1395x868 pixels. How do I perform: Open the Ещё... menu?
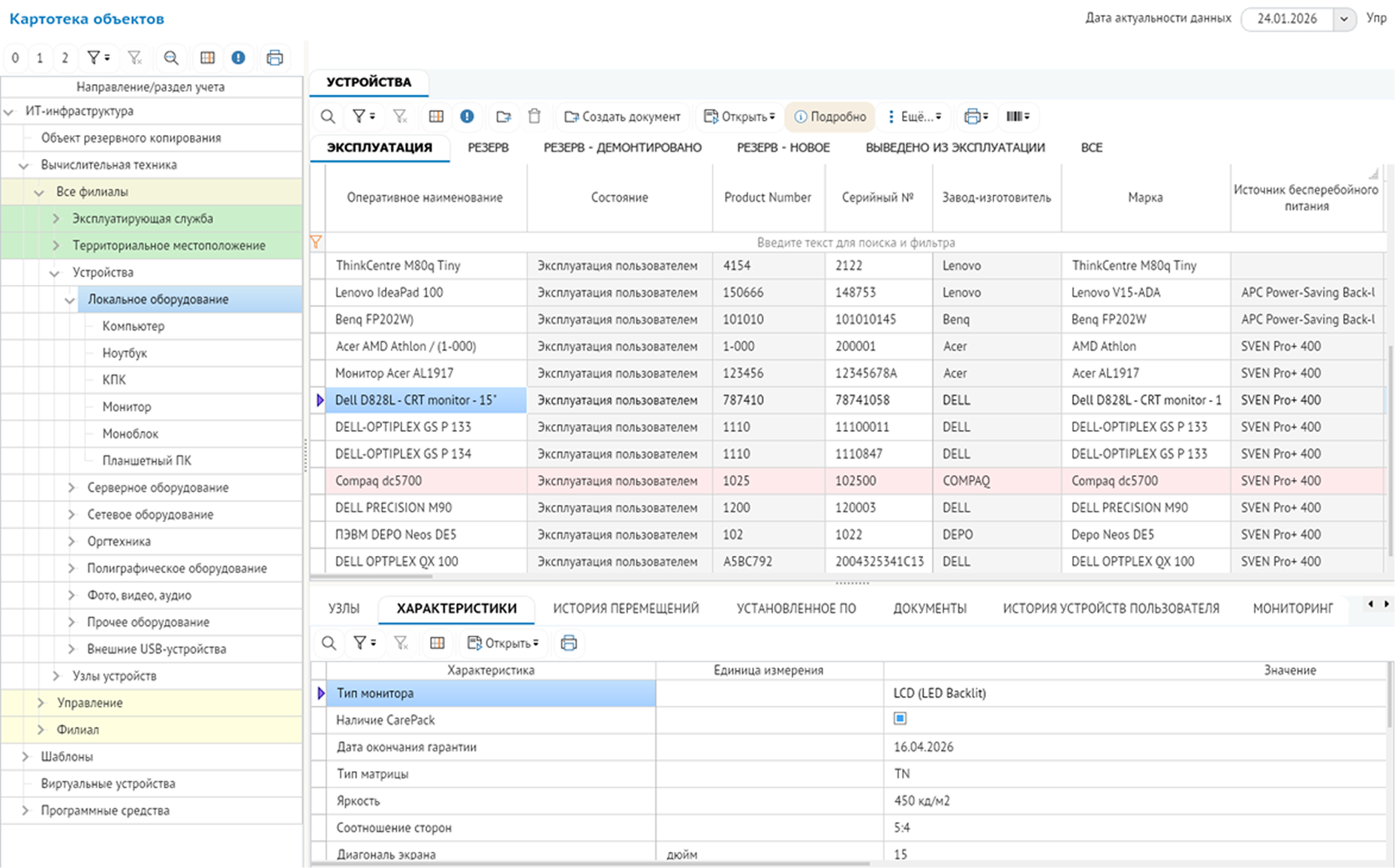click(x=915, y=116)
